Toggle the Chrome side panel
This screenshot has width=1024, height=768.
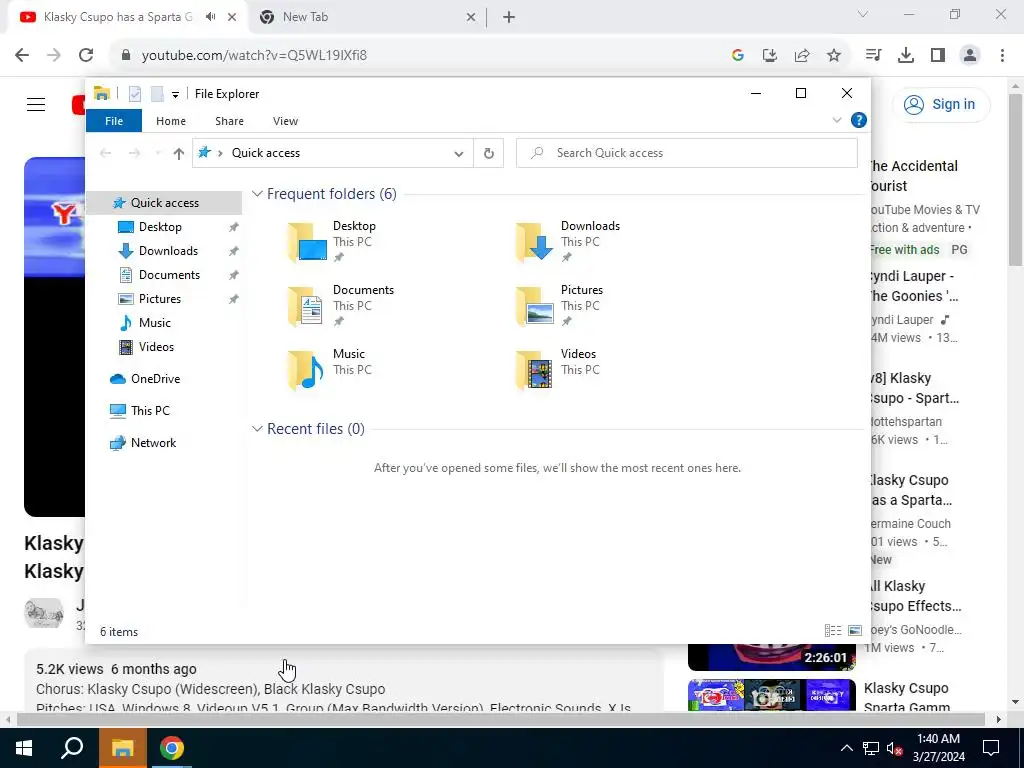tap(938, 55)
